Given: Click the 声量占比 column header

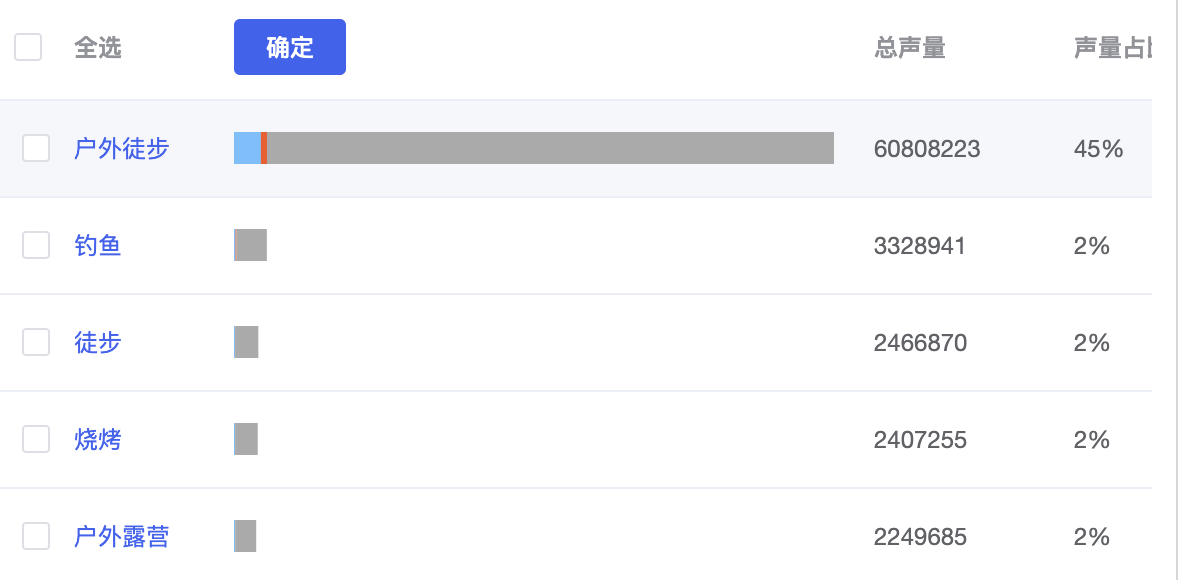Looking at the screenshot, I should 1111,47.
